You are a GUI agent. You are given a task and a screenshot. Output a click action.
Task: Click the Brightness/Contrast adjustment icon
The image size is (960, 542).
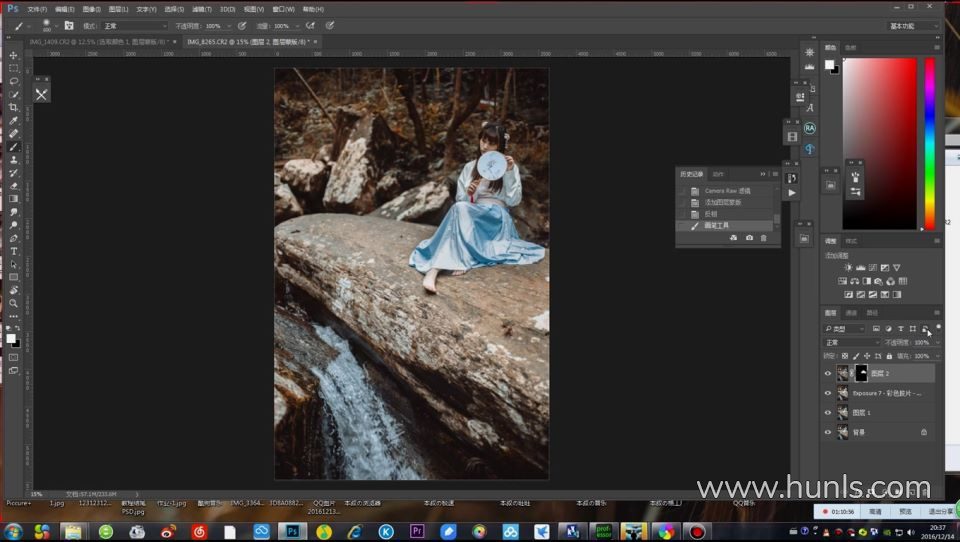click(848, 268)
